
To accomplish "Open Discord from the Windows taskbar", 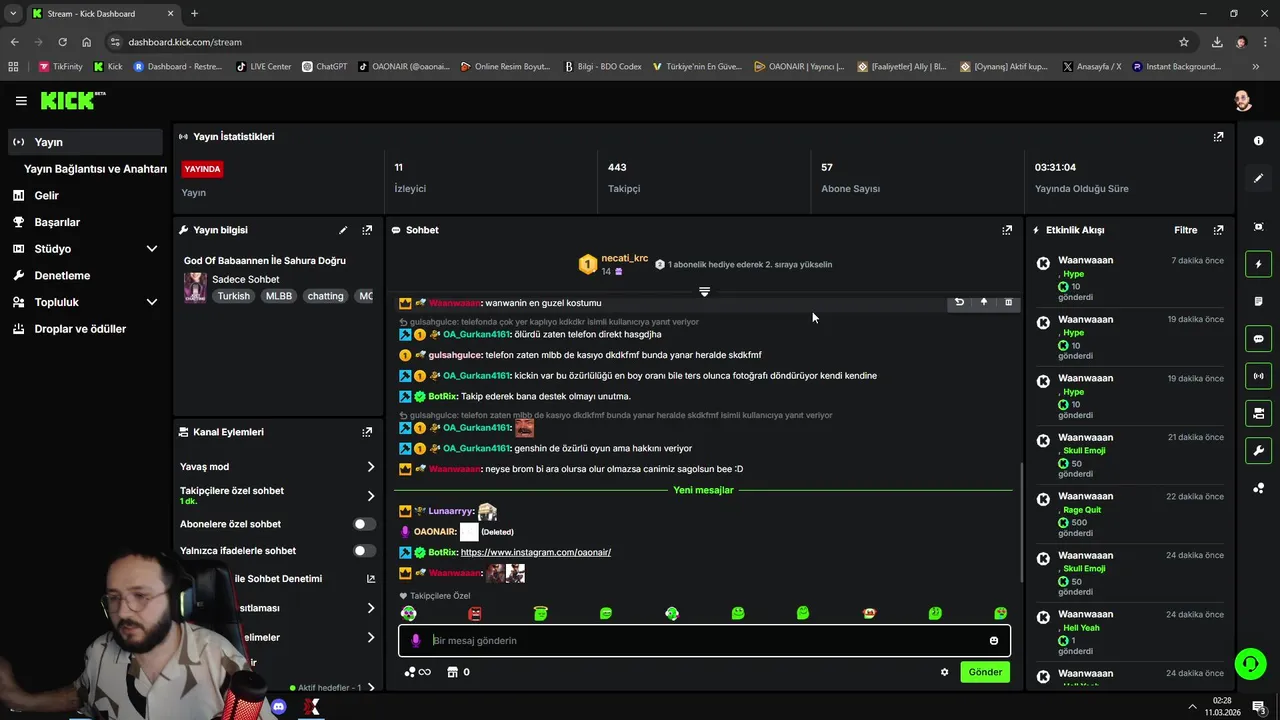I will (x=279, y=707).
